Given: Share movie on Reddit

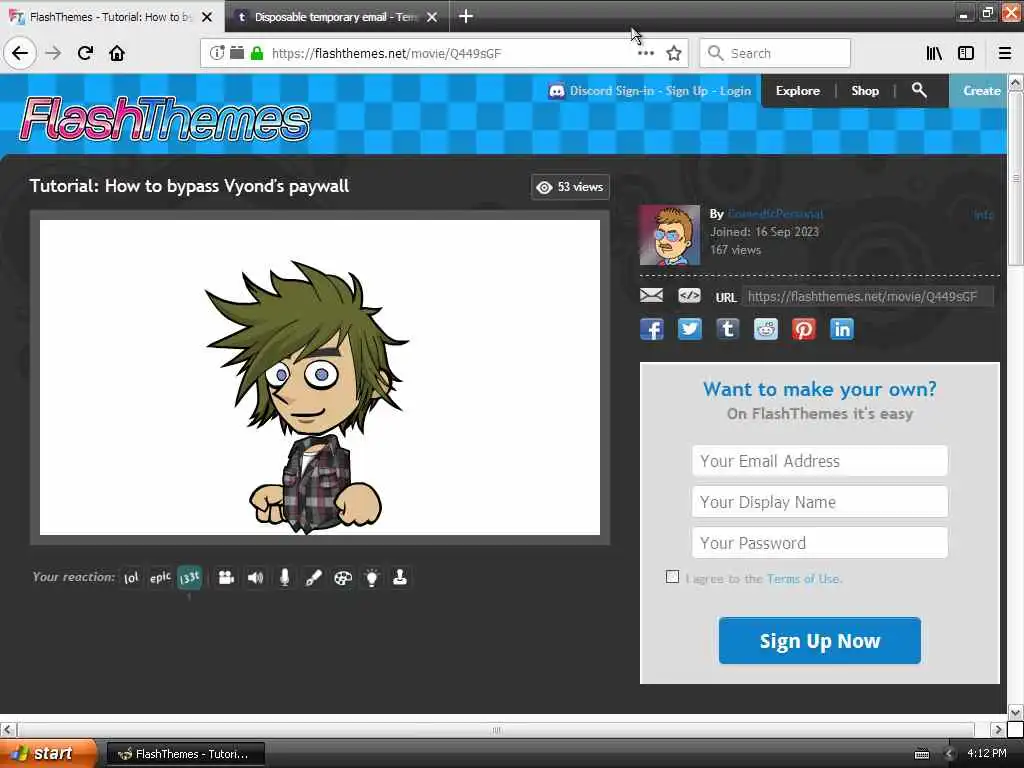Looking at the screenshot, I should [765, 329].
